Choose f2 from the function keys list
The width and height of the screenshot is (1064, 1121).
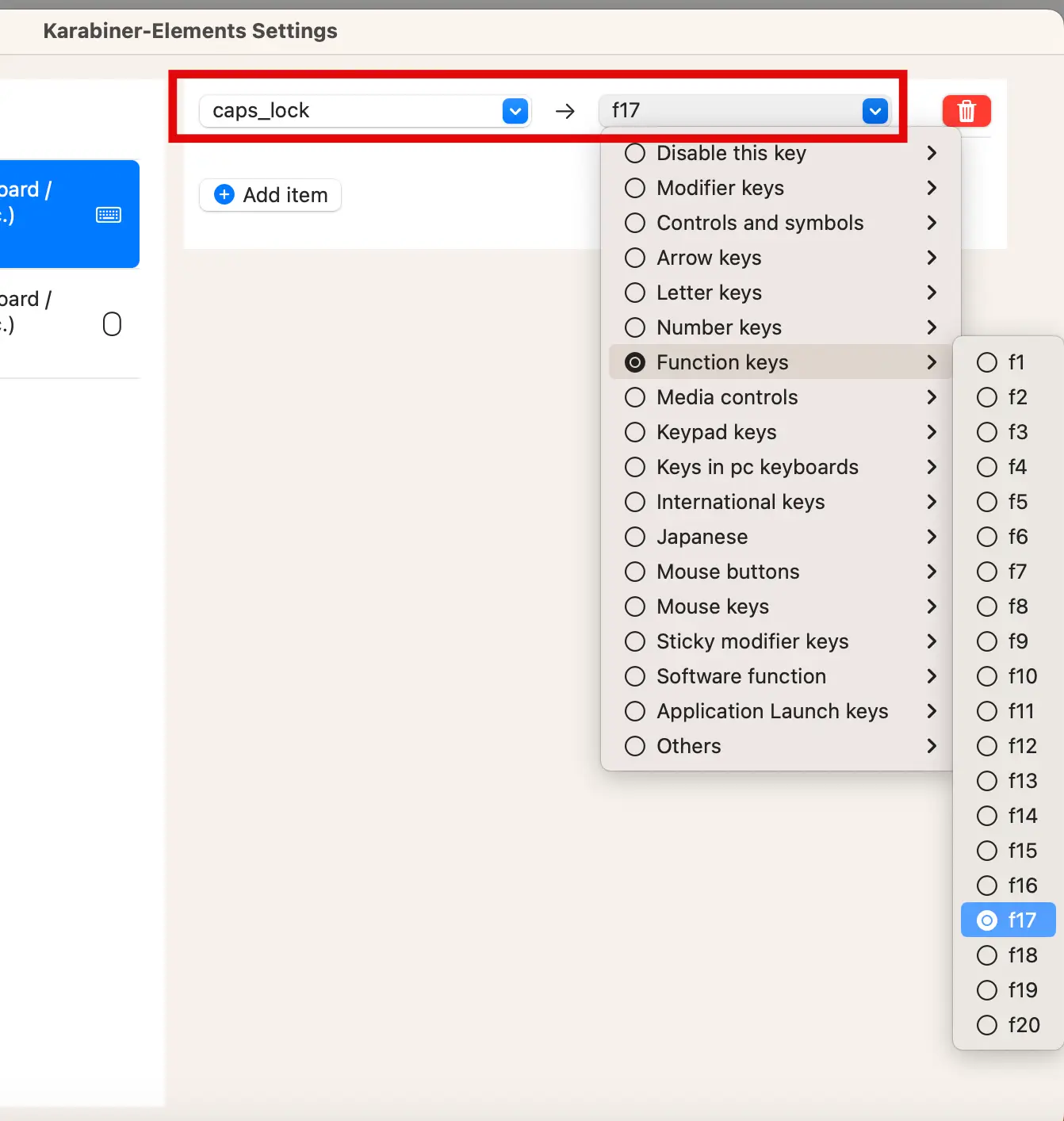tap(1008, 397)
